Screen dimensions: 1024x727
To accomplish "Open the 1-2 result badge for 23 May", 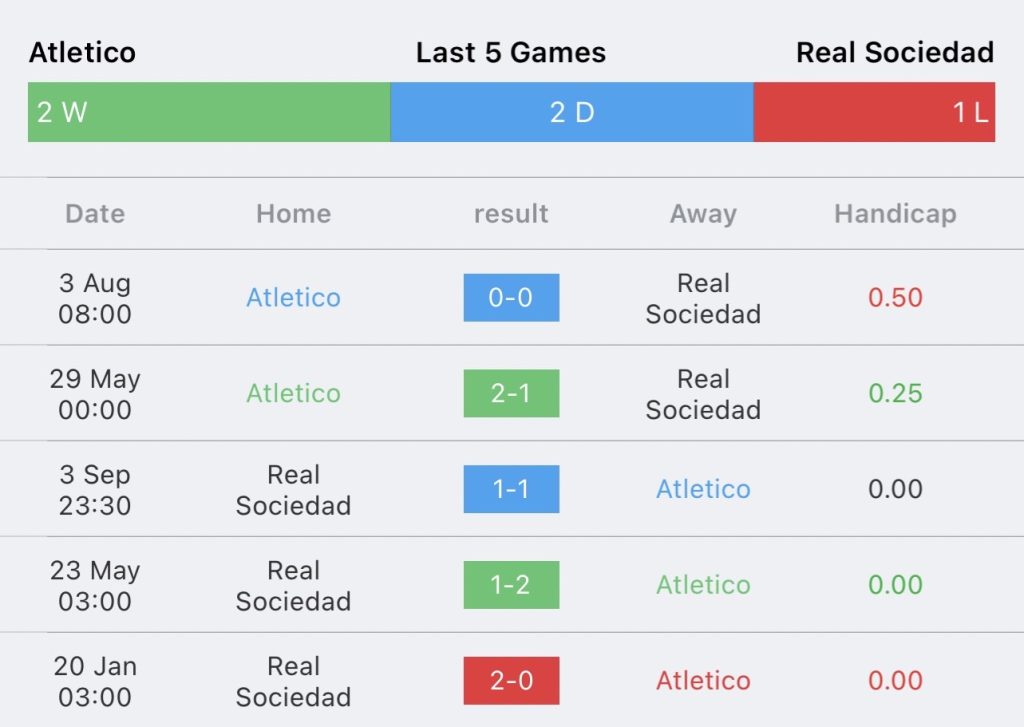I will (511, 585).
